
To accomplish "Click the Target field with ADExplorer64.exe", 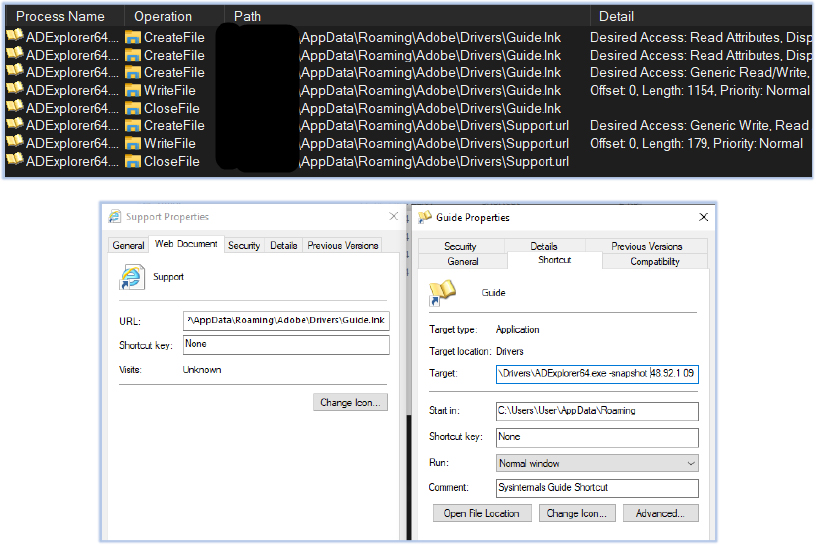I will (x=597, y=374).
